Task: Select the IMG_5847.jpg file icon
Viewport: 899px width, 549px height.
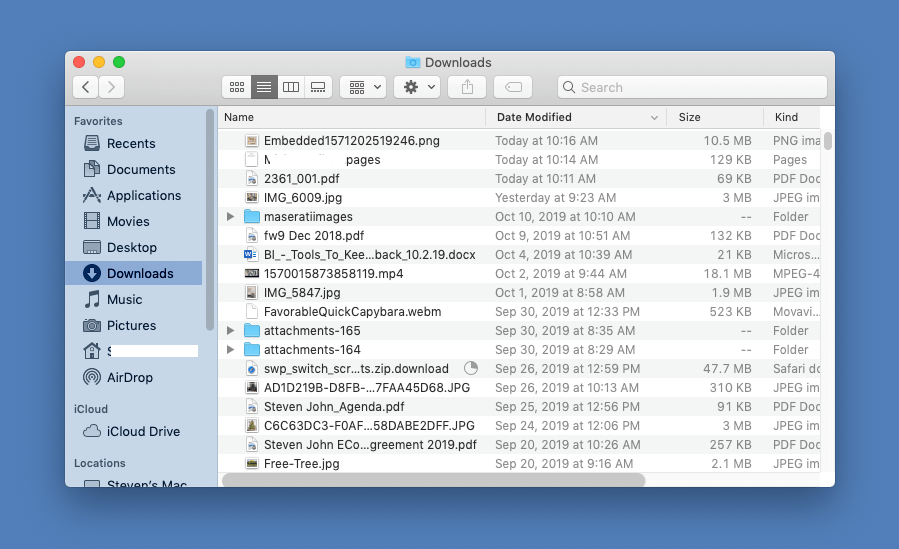Action: [x=252, y=292]
